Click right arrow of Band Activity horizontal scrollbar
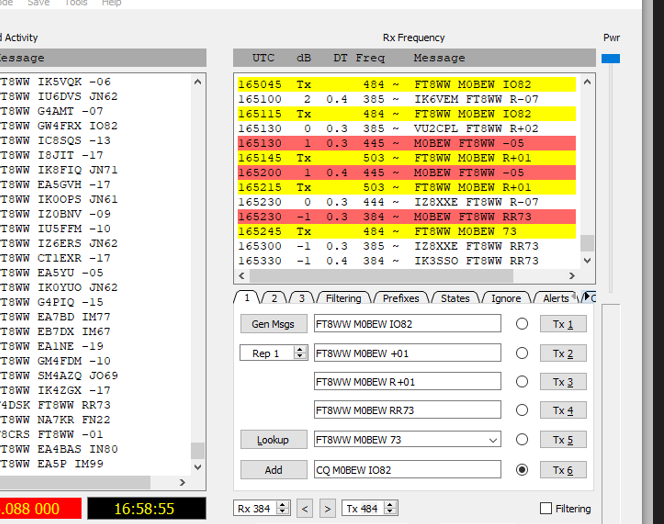Image resolution: width=664 pixels, height=524 pixels. pyautogui.click(x=182, y=482)
